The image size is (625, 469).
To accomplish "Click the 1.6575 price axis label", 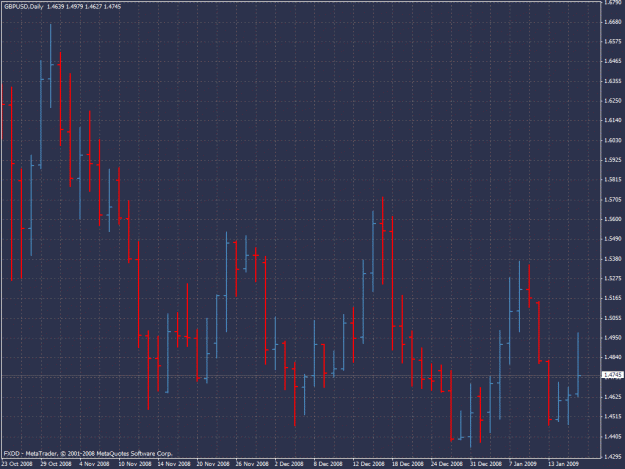I will pyautogui.click(x=613, y=41).
